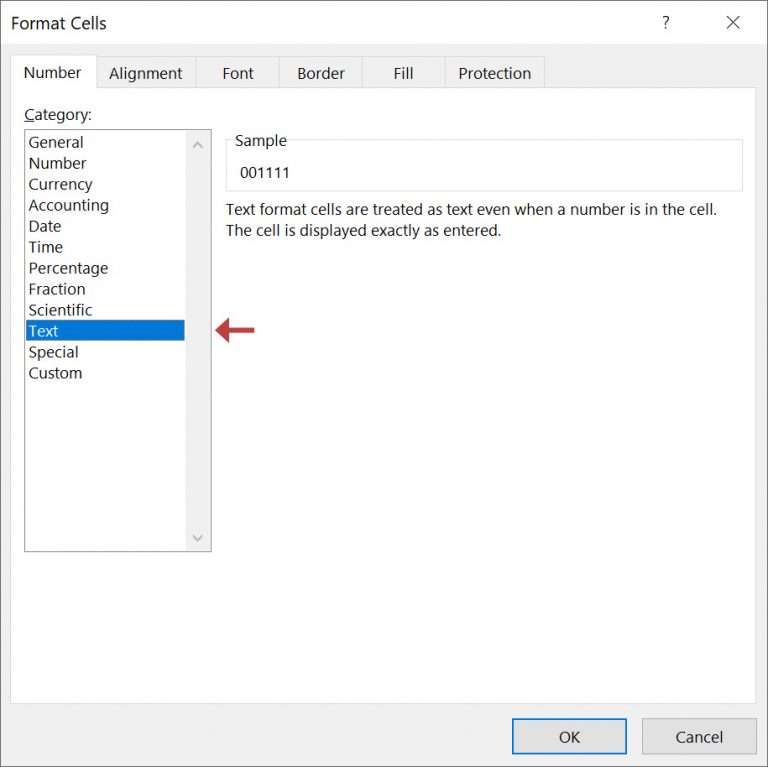Select Accounting from the Category list
The height and width of the screenshot is (767, 768).
[68, 205]
